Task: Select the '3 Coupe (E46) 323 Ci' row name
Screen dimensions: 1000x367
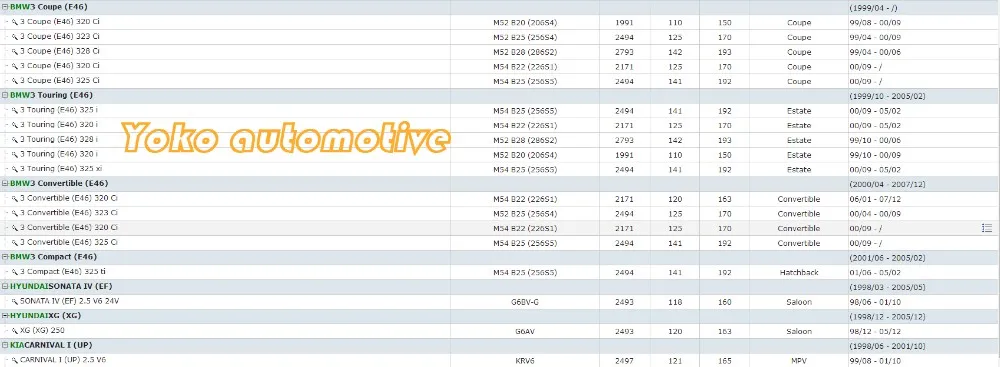Action: tap(60, 36)
